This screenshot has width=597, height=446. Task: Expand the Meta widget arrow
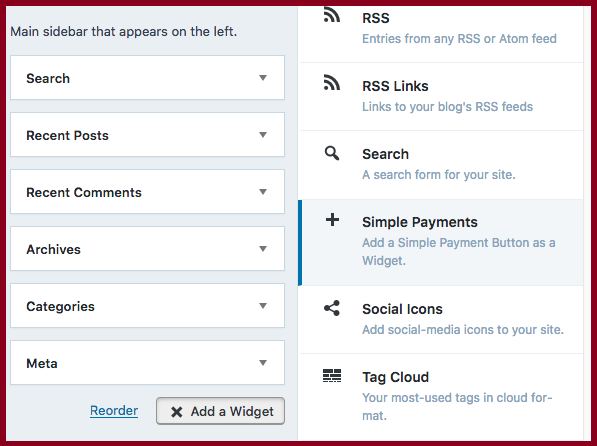263,363
